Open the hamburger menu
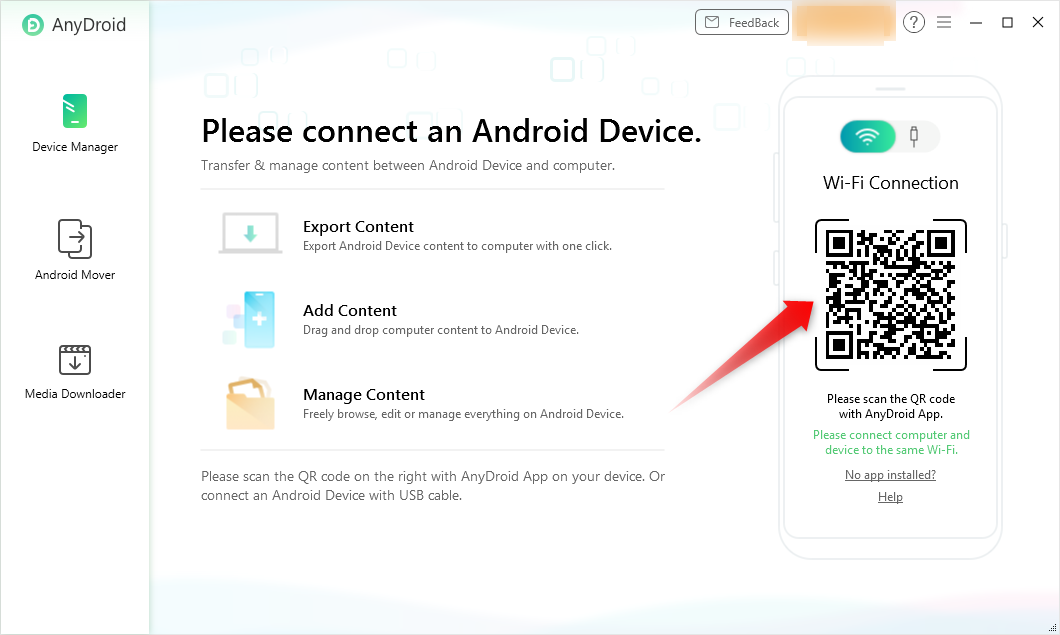This screenshot has width=1060, height=635. pos(943,22)
